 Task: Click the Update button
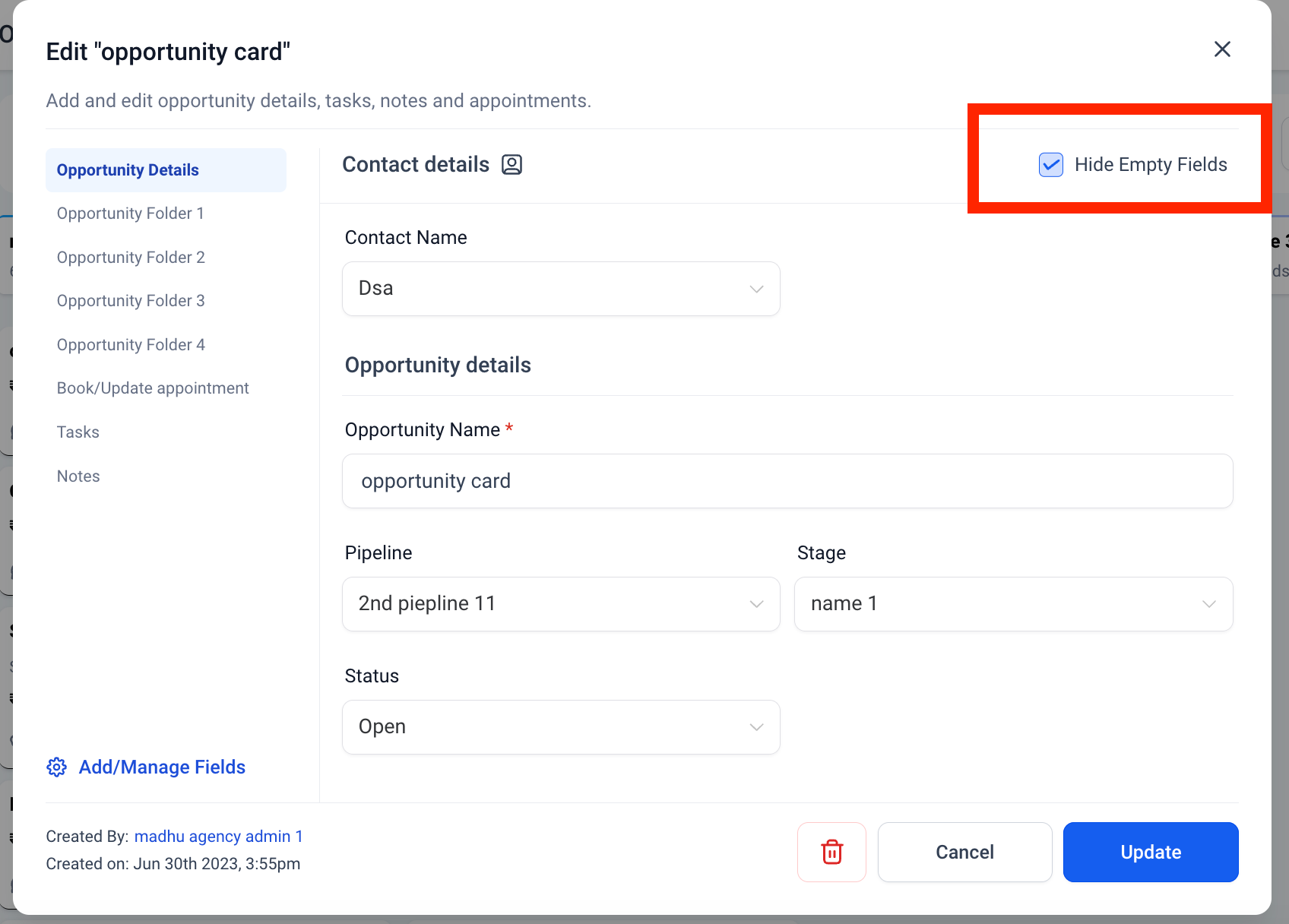[x=1151, y=852]
